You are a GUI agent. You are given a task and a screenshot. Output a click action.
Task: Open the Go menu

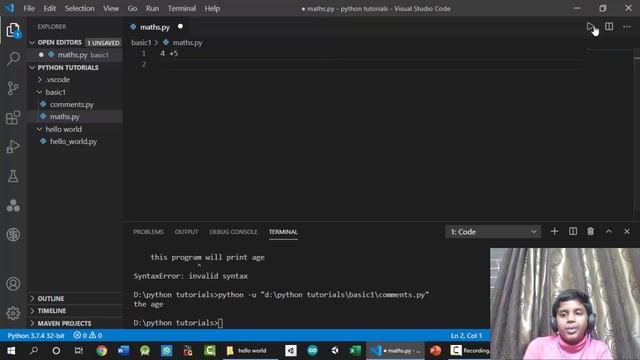[x=132, y=8]
